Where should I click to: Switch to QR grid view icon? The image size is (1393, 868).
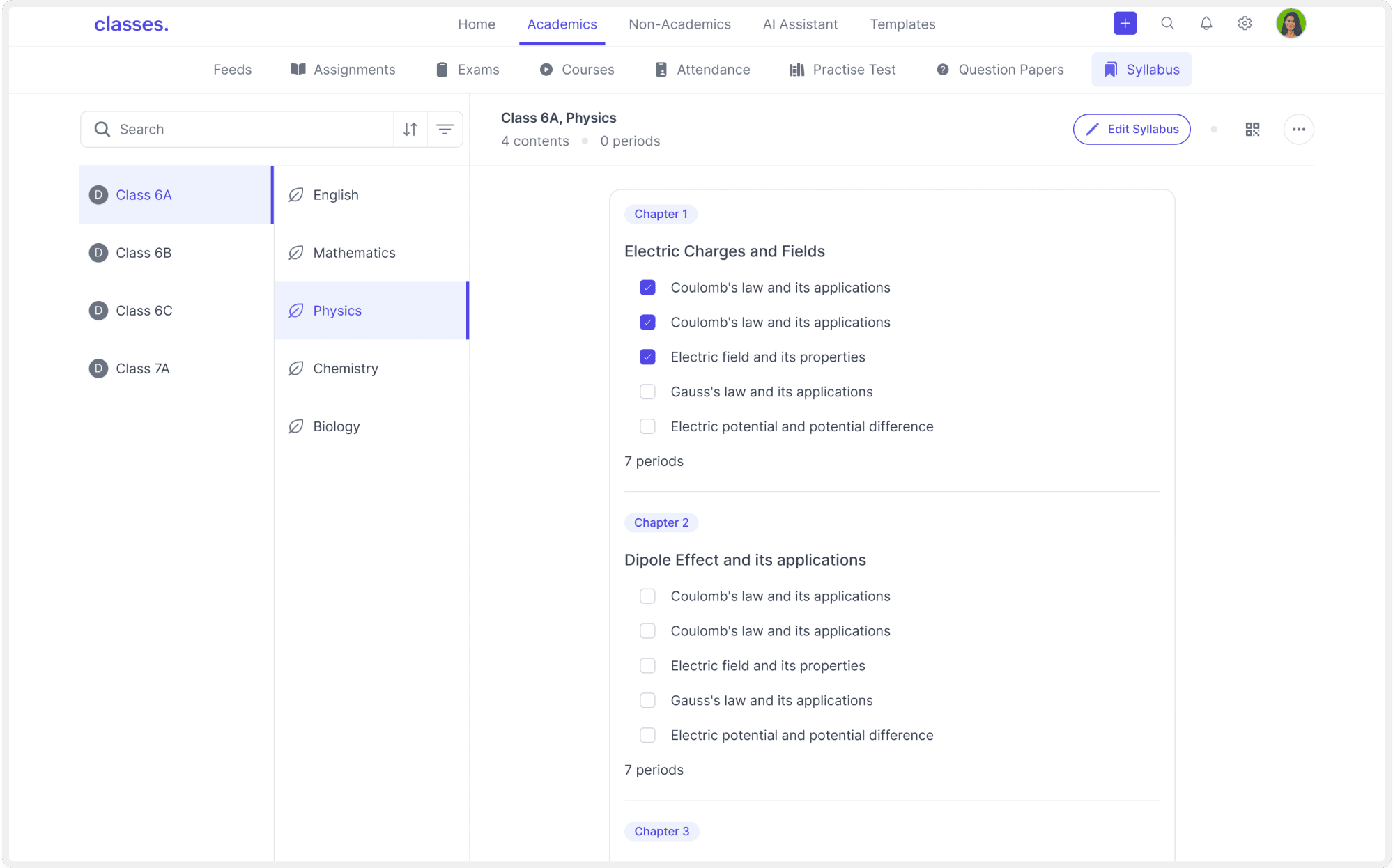point(1252,130)
